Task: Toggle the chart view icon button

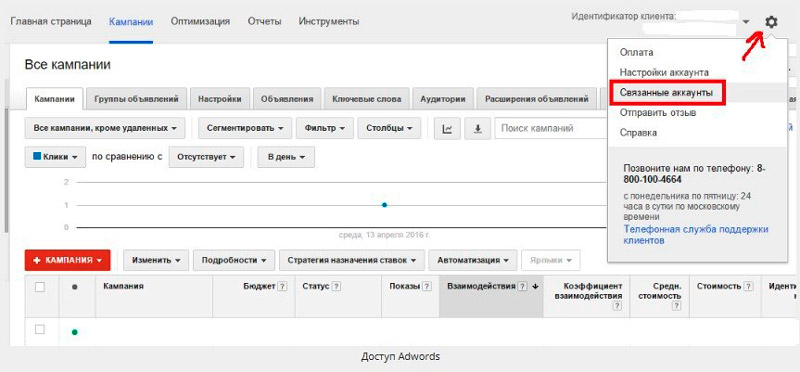Action: point(447,129)
